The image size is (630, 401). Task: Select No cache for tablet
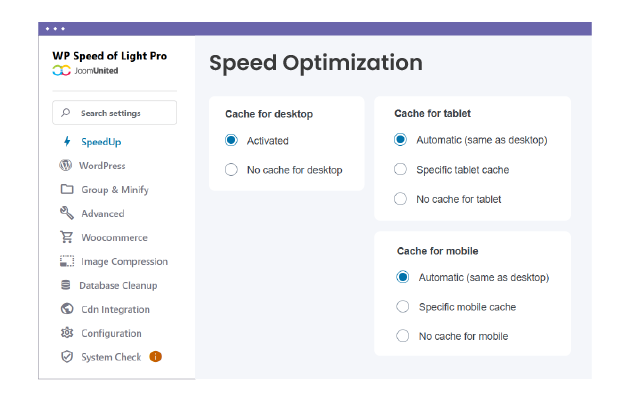401,199
